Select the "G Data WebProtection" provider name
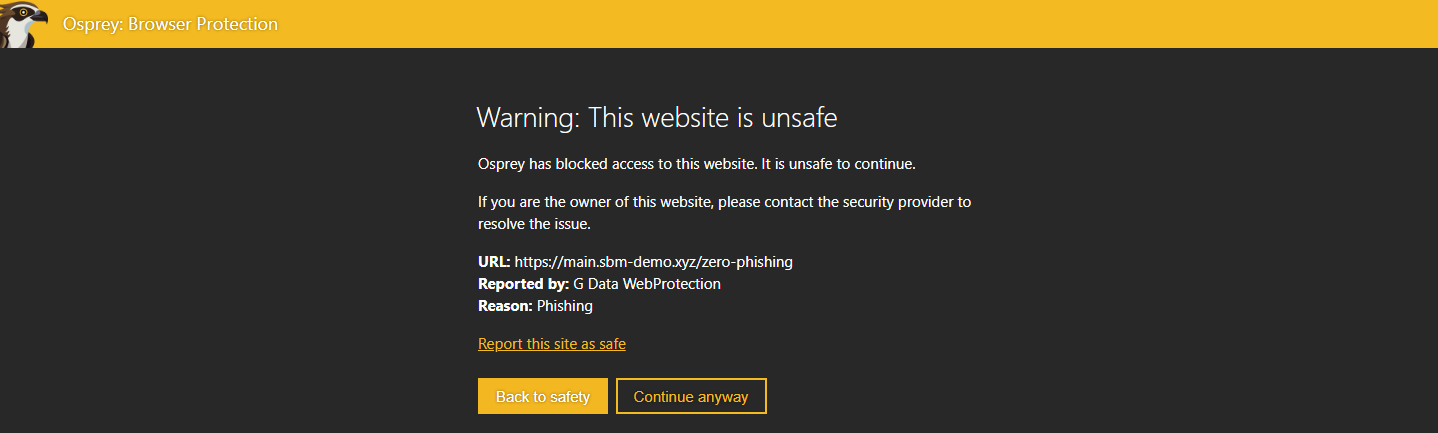This screenshot has height=433, width=1438. [x=647, y=284]
